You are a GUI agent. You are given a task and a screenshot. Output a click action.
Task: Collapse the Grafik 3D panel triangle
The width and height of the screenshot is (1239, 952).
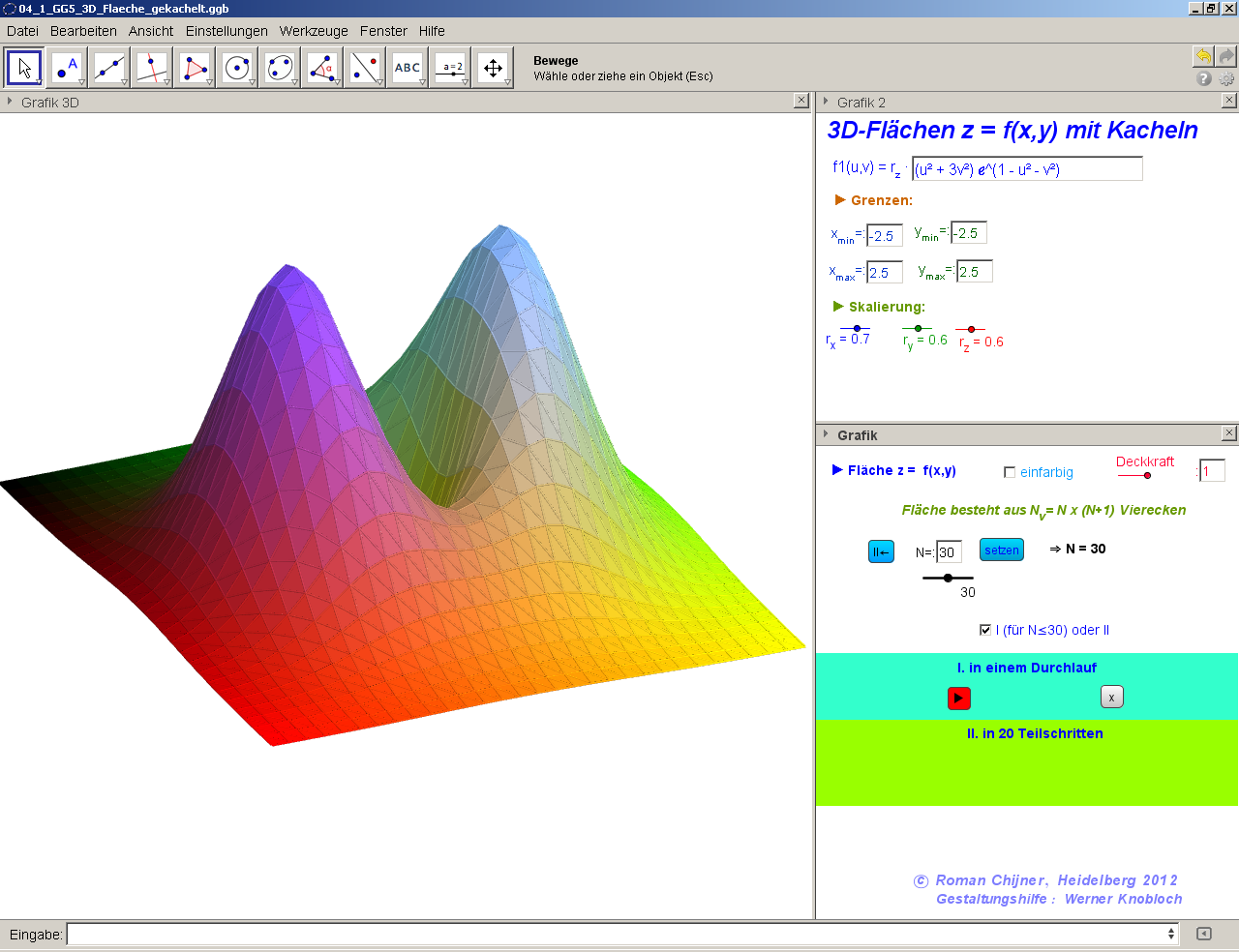coord(10,102)
